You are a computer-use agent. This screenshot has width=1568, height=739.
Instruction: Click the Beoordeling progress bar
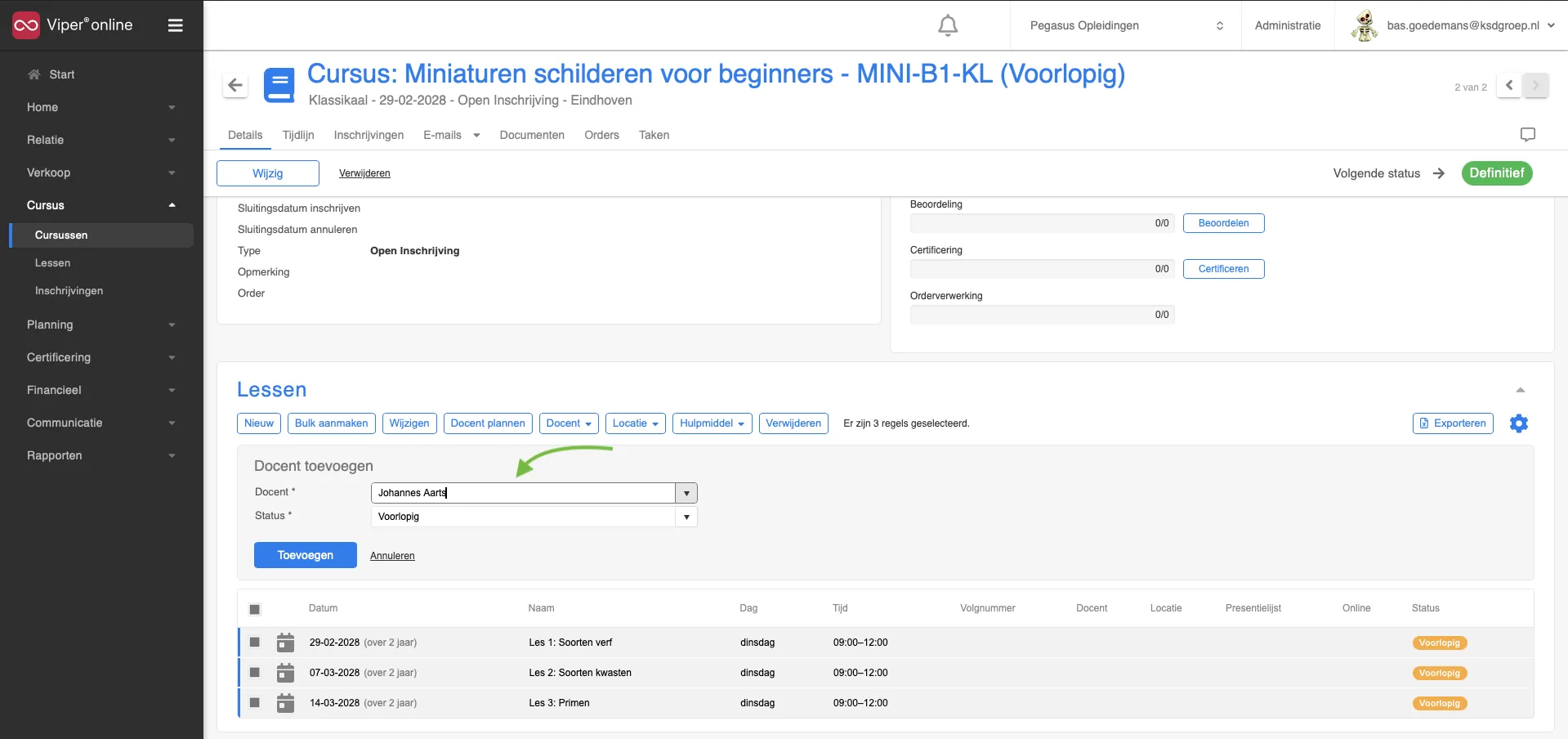1043,223
